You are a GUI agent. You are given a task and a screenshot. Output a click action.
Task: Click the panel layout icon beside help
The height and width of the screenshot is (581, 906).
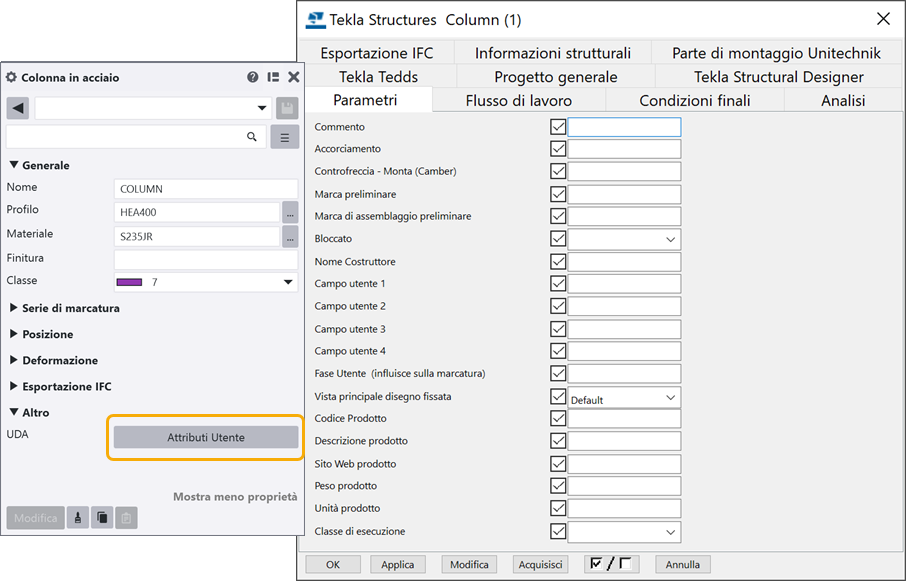(x=273, y=77)
